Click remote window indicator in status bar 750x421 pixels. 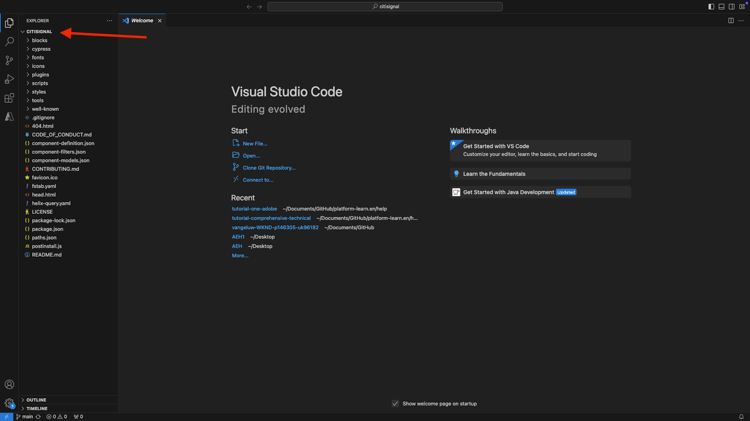[6, 417]
